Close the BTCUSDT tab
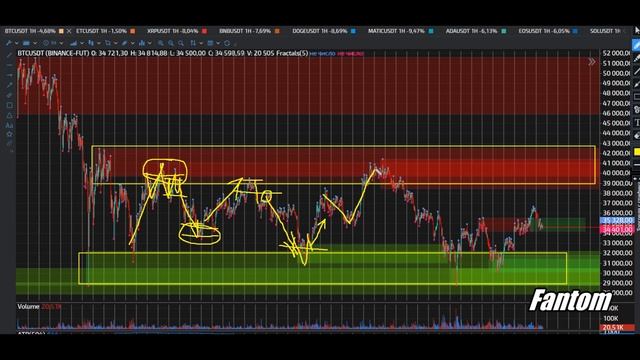Screen dimensions: 640x360 69,31
